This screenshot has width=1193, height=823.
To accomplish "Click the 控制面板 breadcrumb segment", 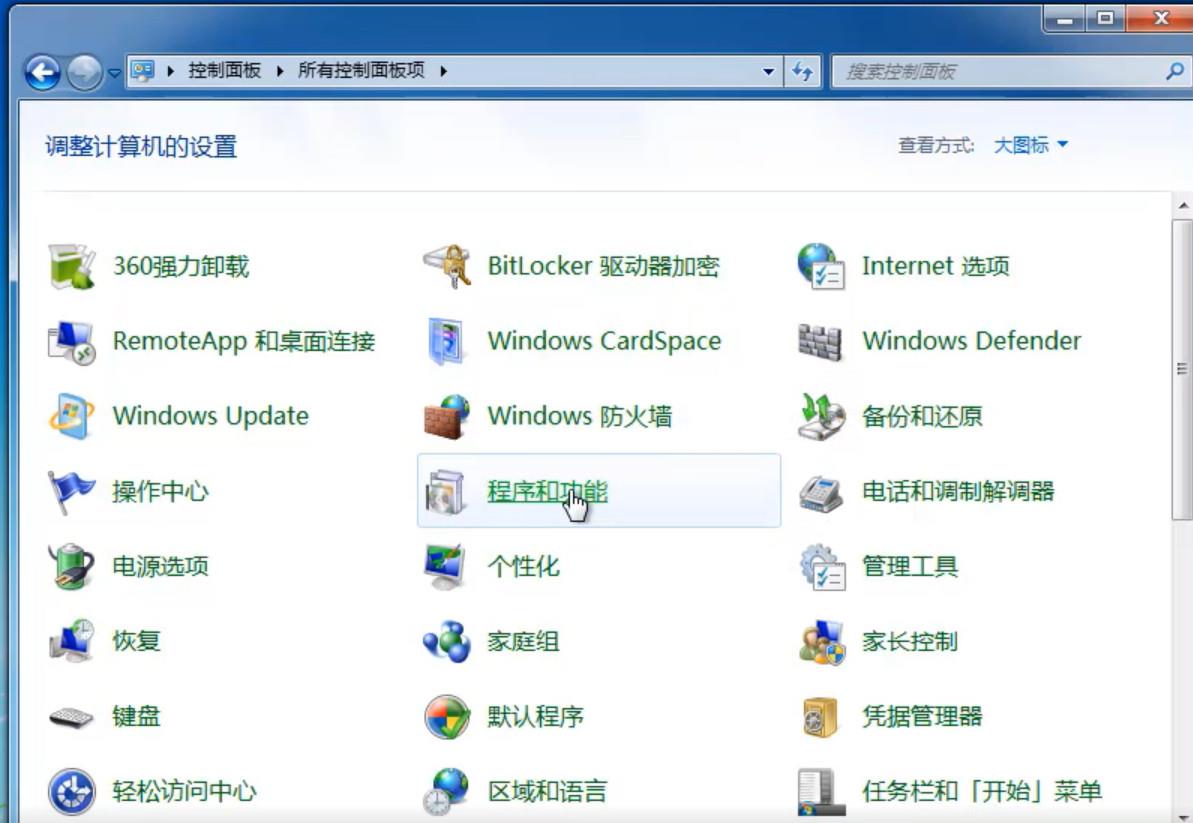I will coord(224,71).
